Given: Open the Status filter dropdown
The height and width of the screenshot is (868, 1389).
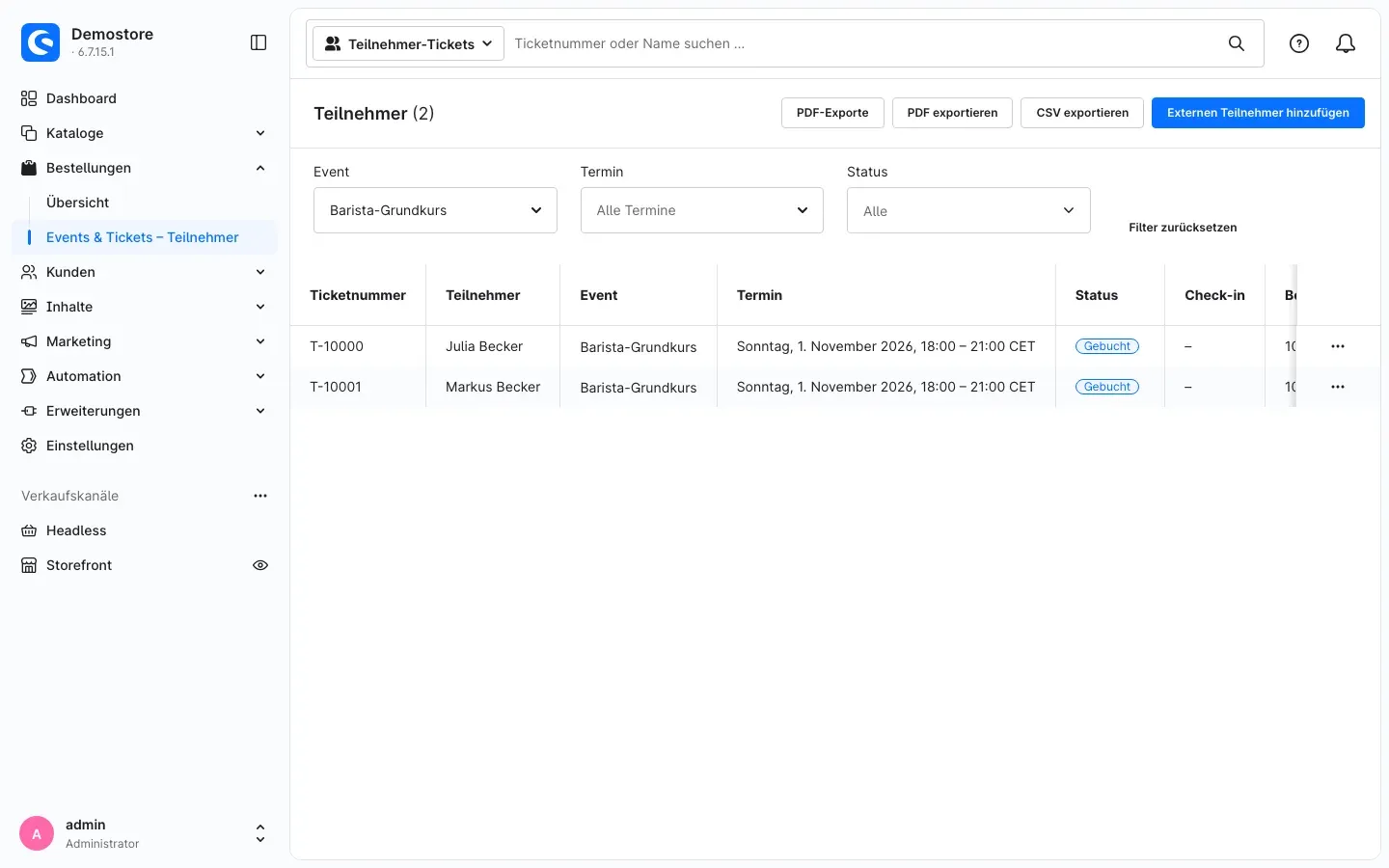Looking at the screenshot, I should [x=968, y=210].
